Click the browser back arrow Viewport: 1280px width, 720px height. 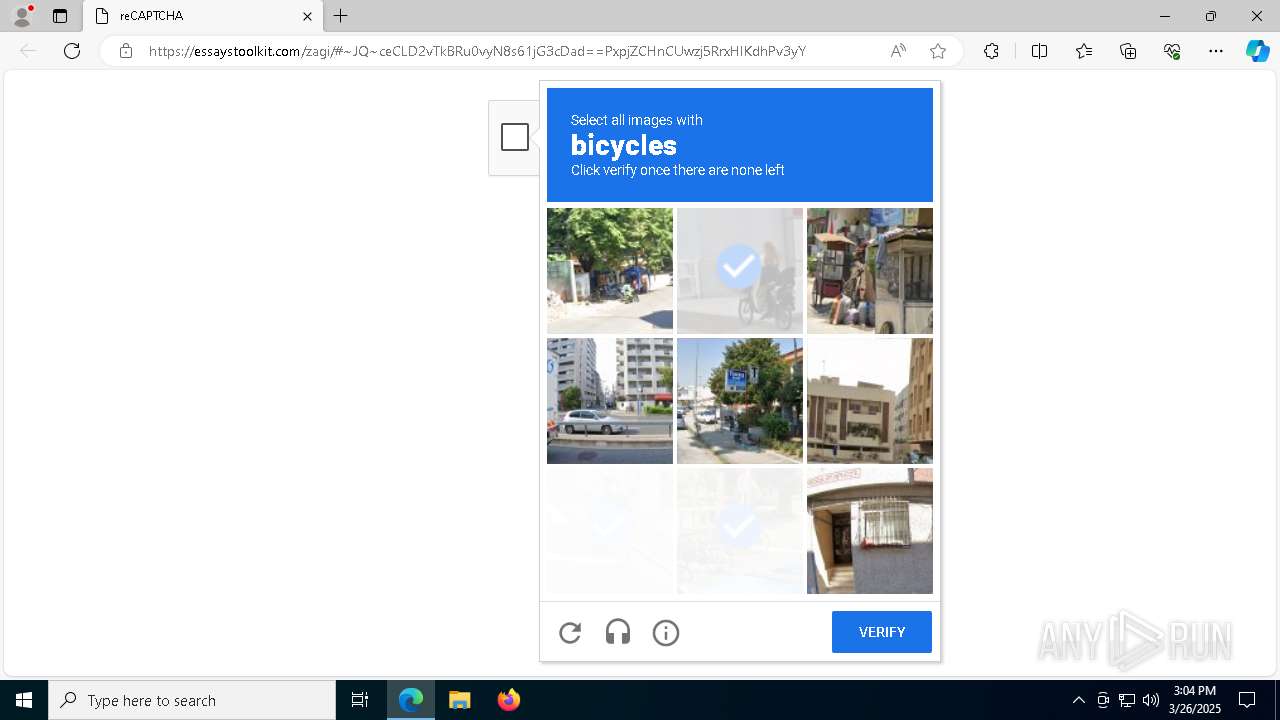[x=28, y=51]
